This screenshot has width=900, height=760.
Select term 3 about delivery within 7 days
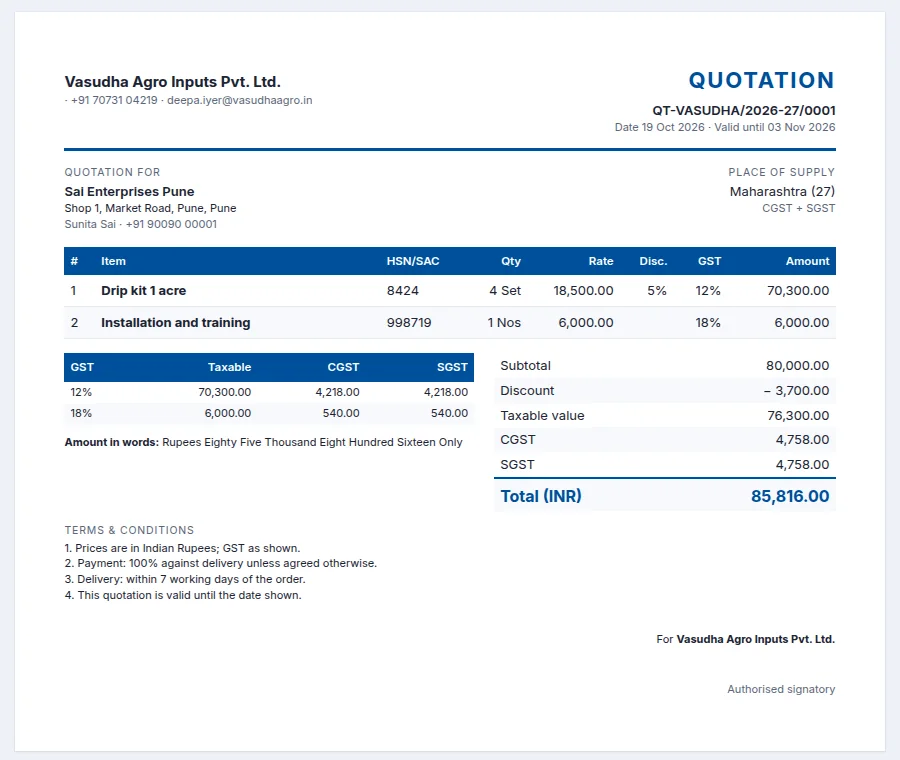pos(185,579)
